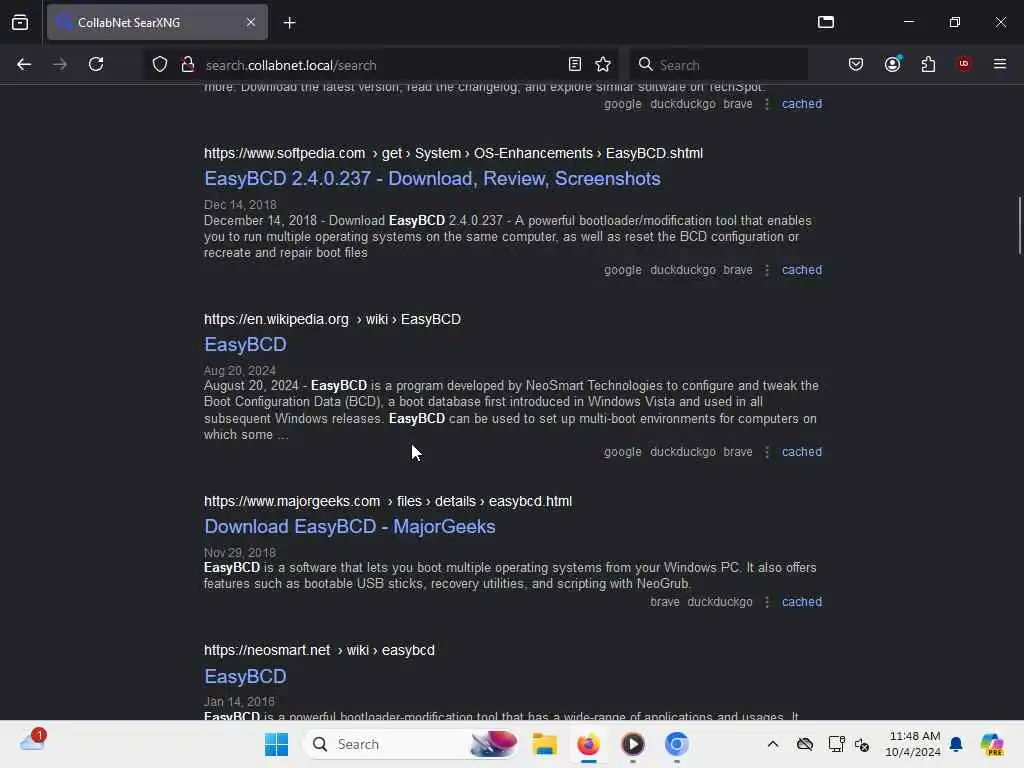
Task: Click the muted volume tray icon
Action: 862,744
